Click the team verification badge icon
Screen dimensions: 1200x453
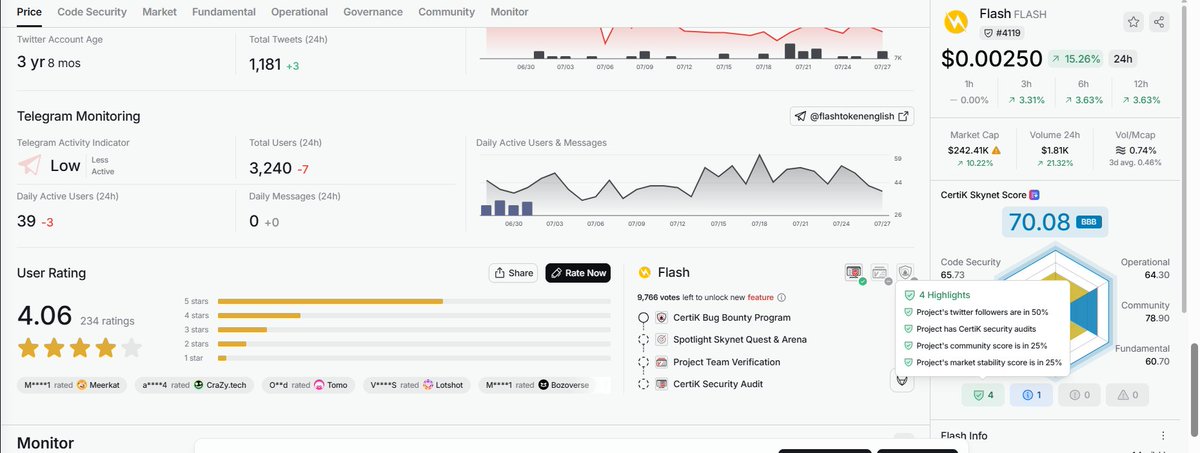click(880, 272)
